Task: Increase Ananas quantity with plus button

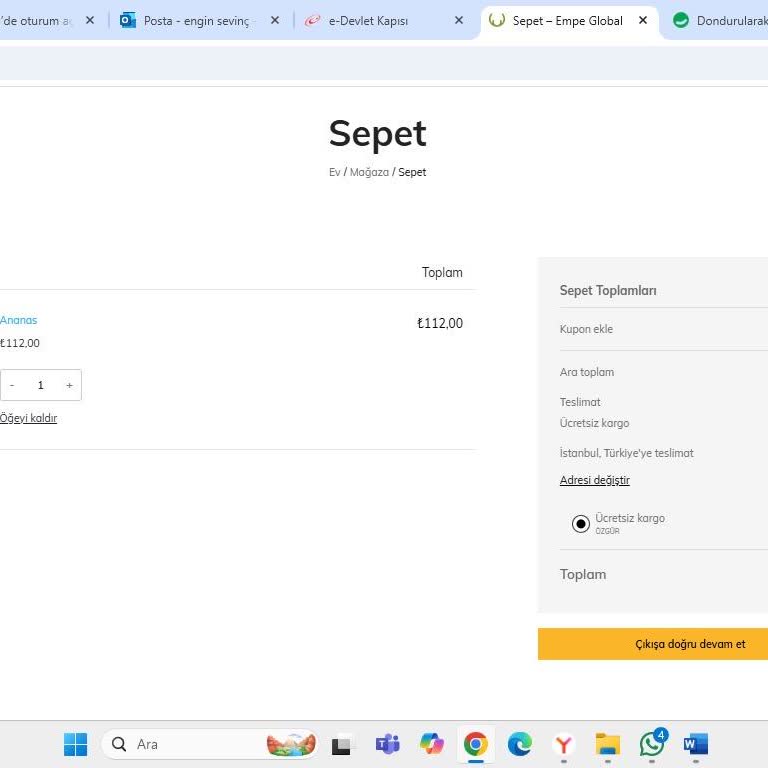Action: tap(70, 385)
